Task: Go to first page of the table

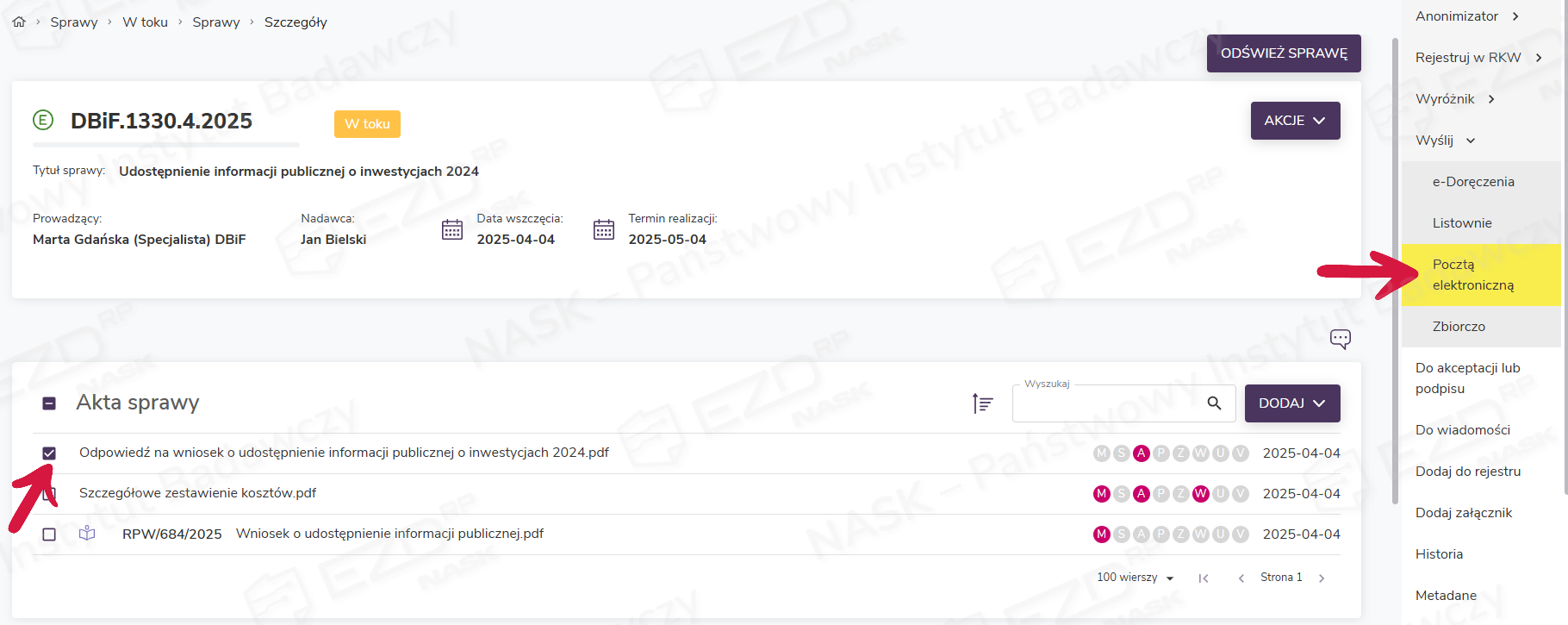Action: tap(1204, 578)
